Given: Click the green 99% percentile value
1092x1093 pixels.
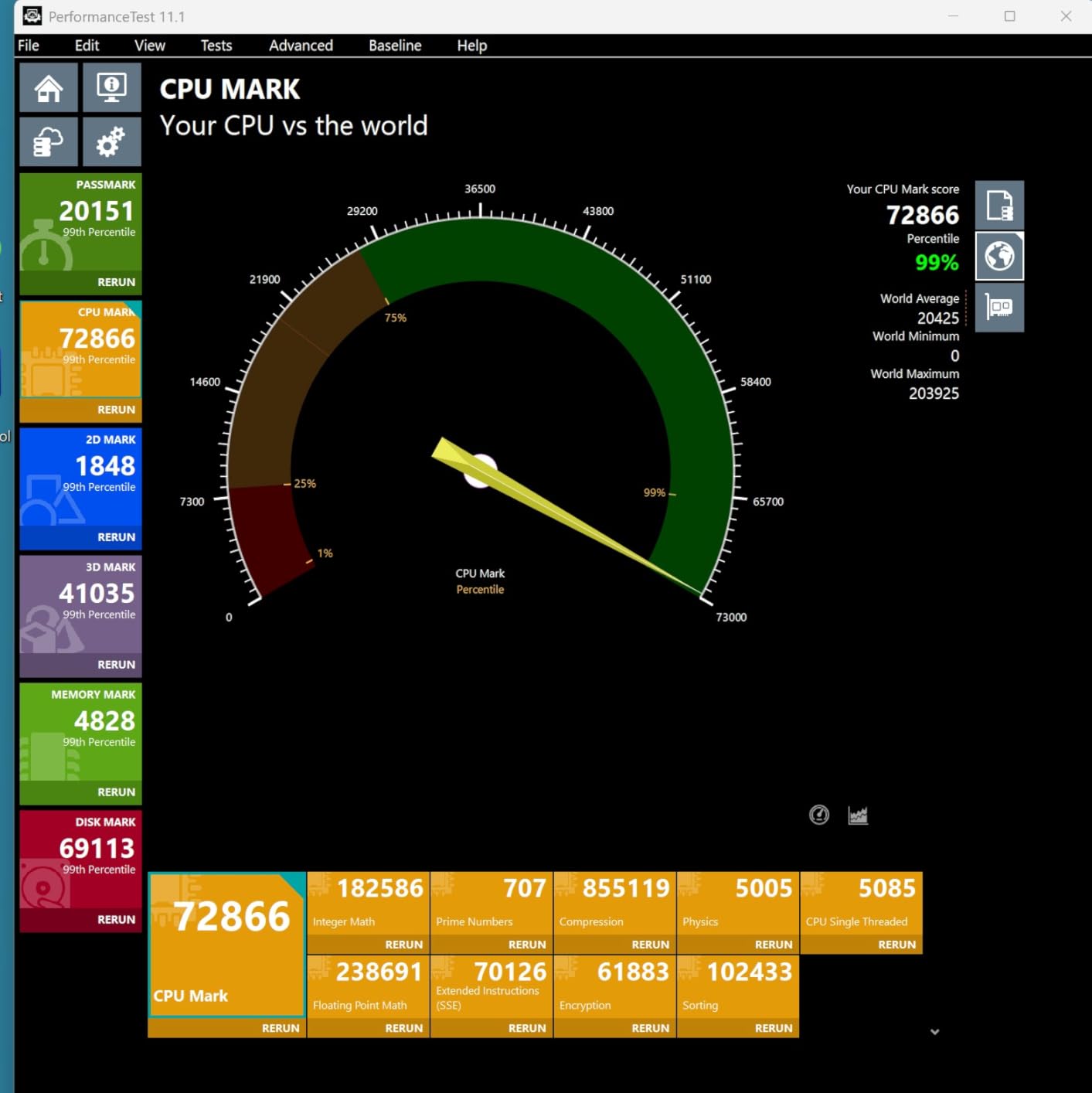Looking at the screenshot, I should pyautogui.click(x=937, y=263).
